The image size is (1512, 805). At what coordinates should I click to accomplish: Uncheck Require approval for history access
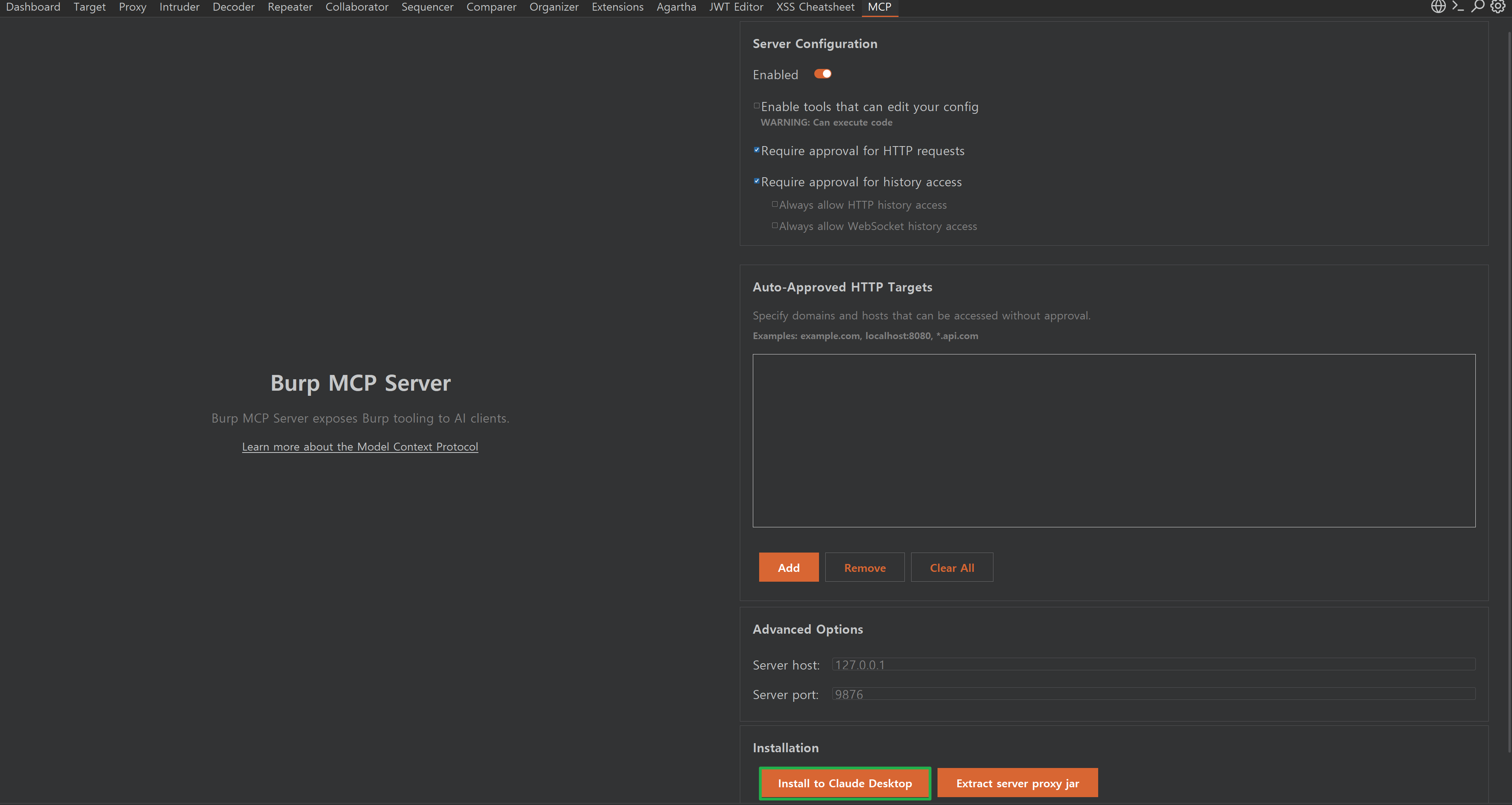click(x=756, y=182)
